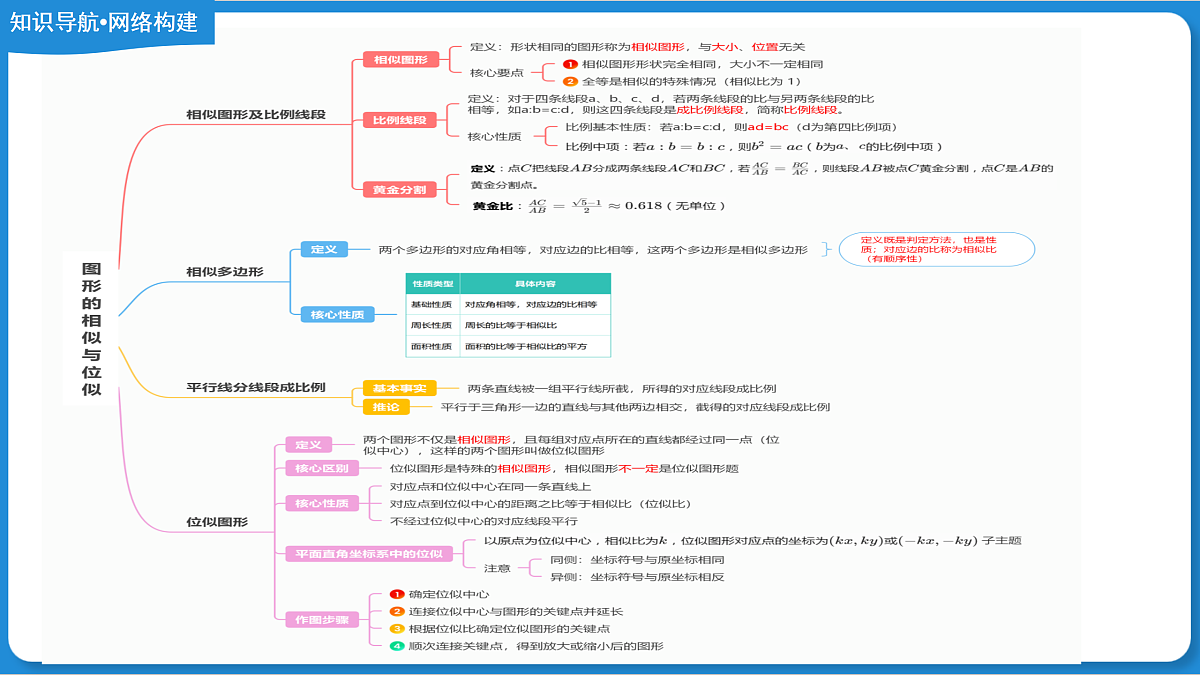Click the 黄金比 formula line ≈0.618
The image size is (1200, 675).
[598, 206]
